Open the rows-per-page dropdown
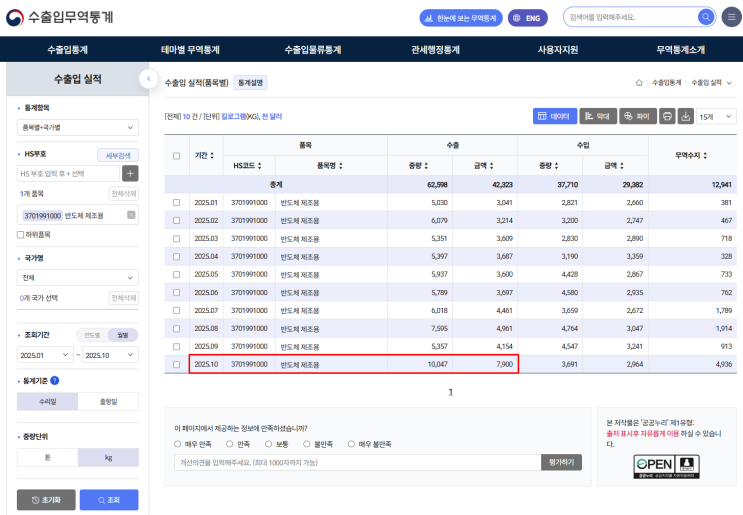 716,116
